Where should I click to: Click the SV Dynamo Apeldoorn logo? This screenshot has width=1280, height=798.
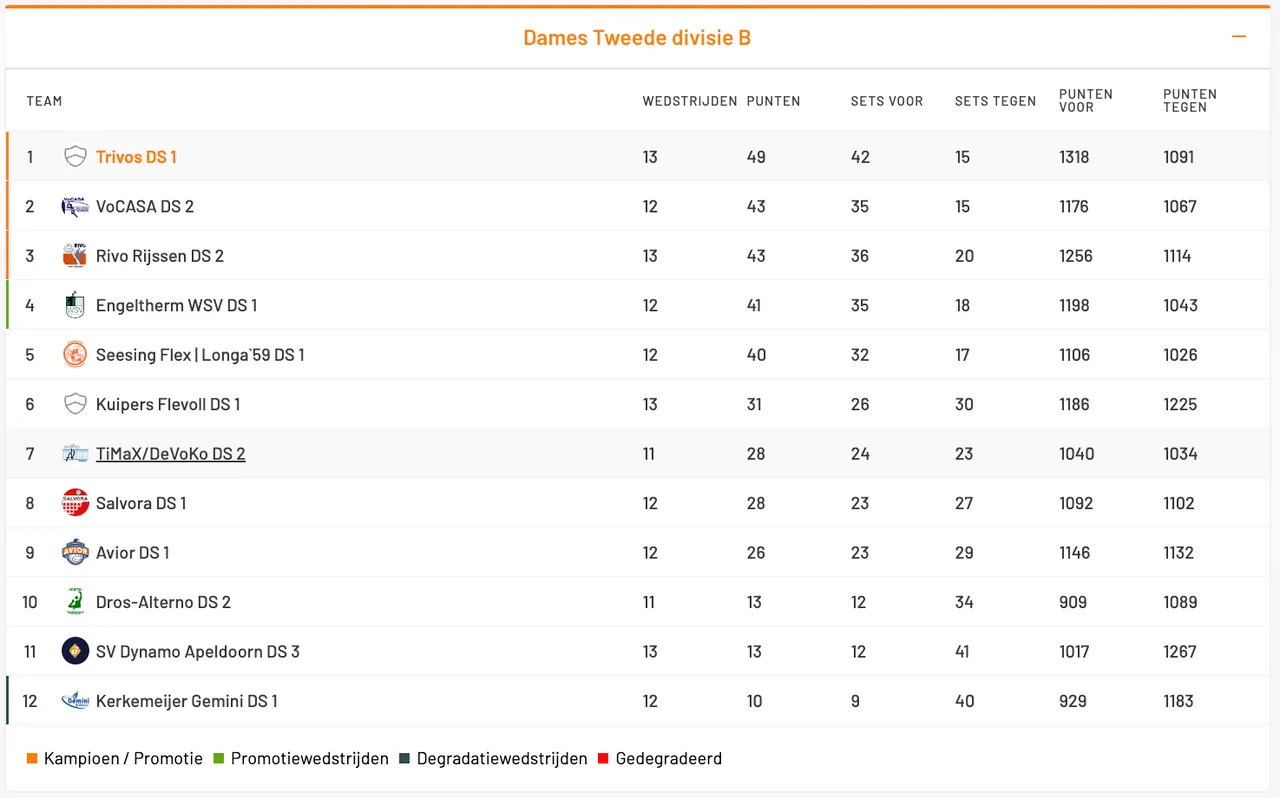tap(75, 652)
